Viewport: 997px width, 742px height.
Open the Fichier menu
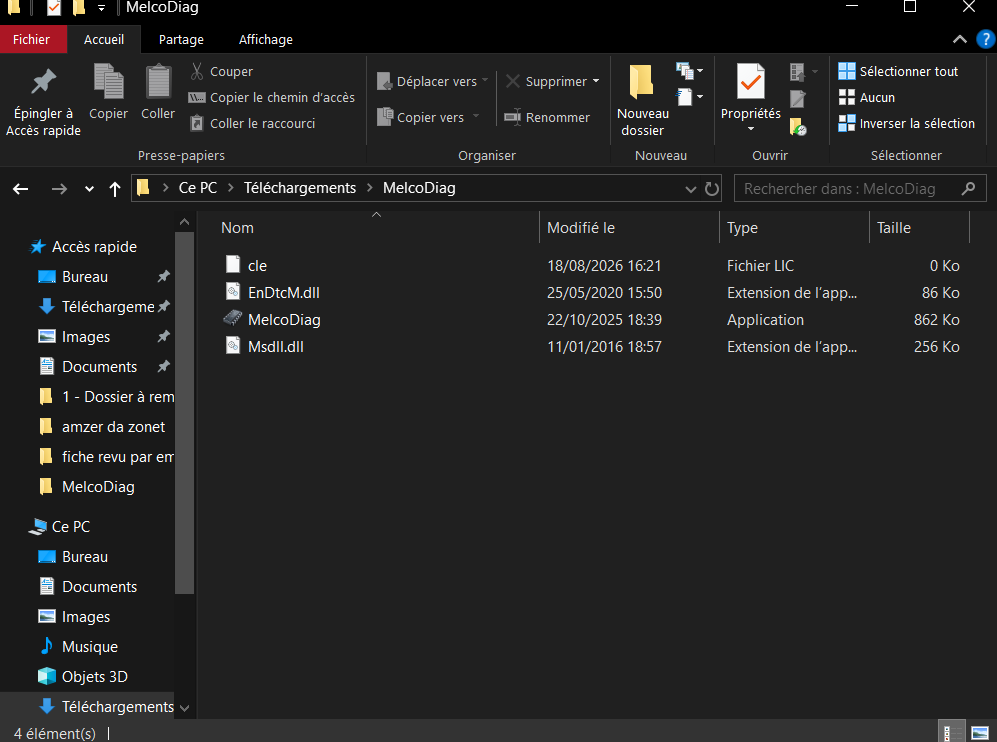31,39
